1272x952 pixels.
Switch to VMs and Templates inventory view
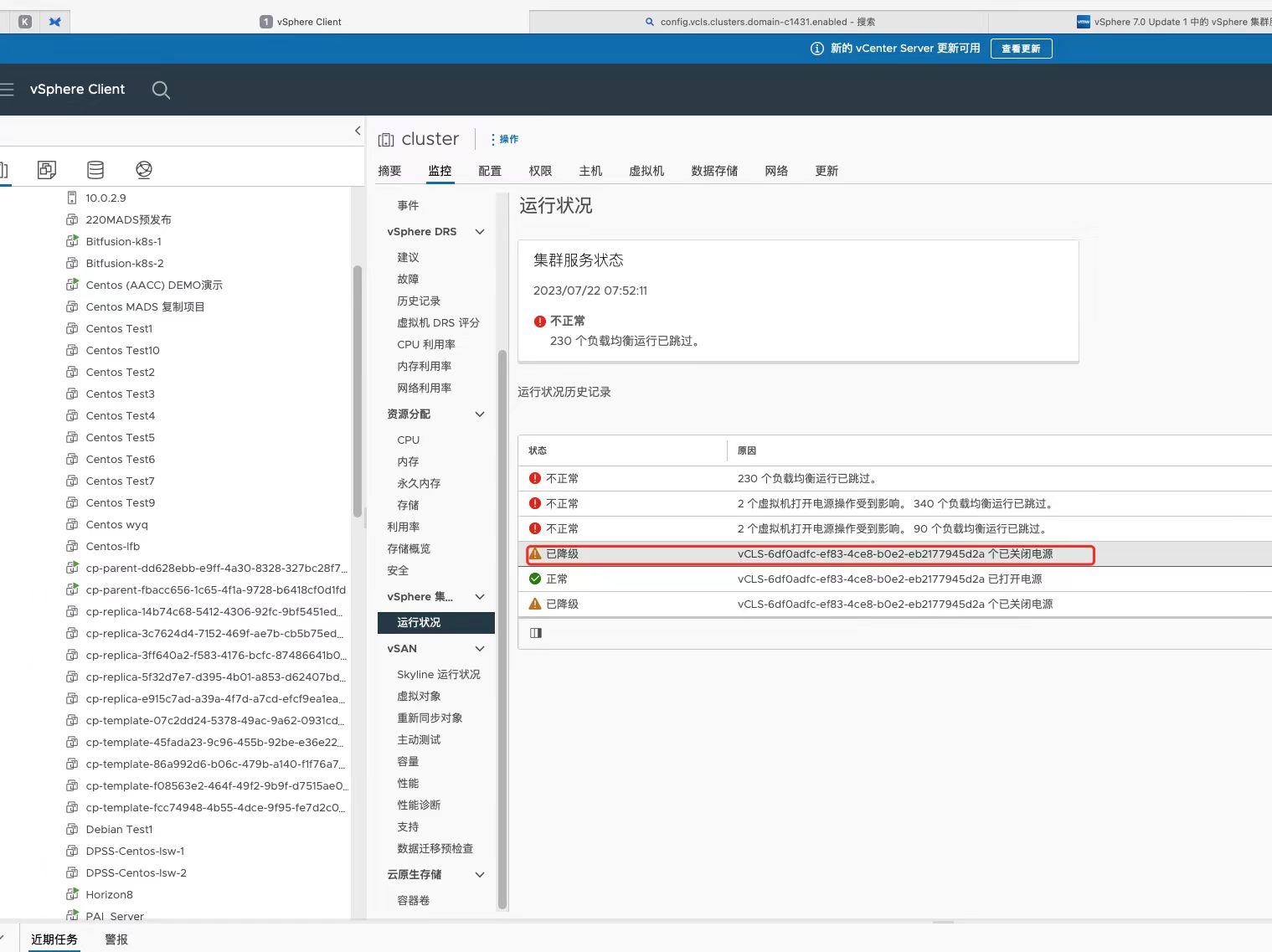(x=47, y=170)
